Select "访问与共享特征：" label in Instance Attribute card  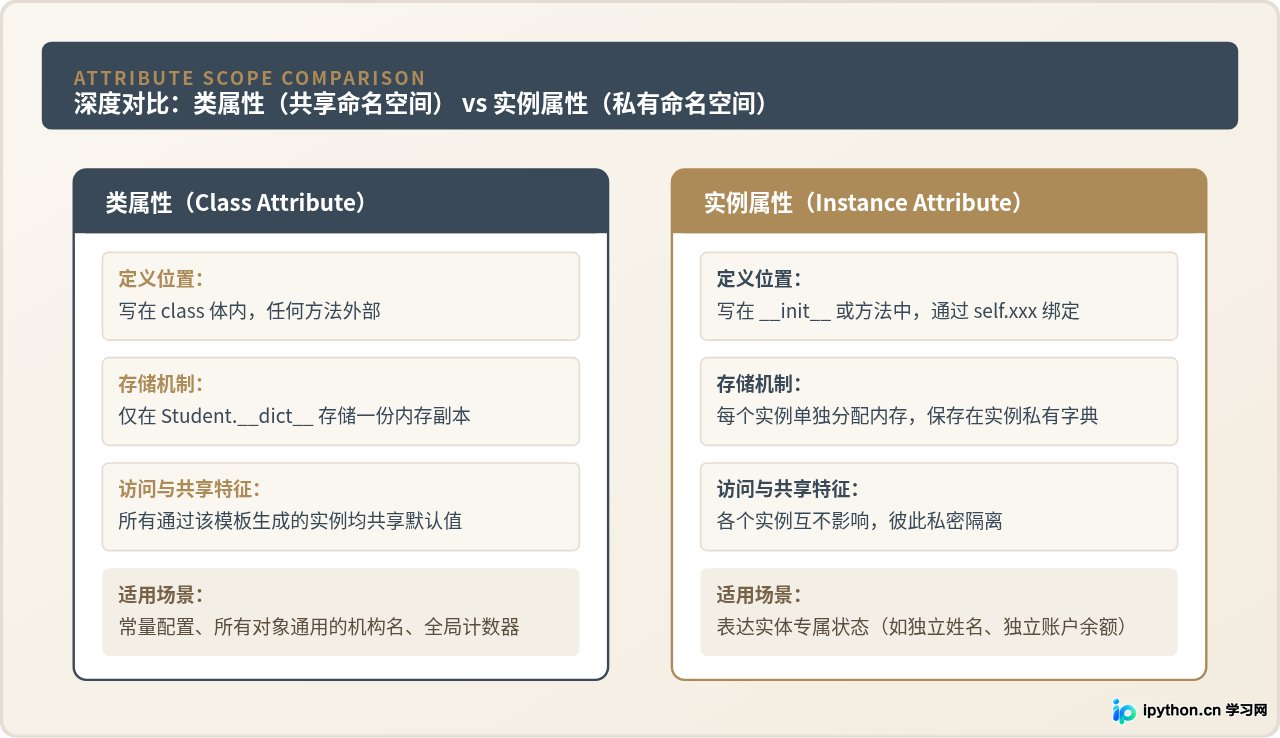click(788, 489)
